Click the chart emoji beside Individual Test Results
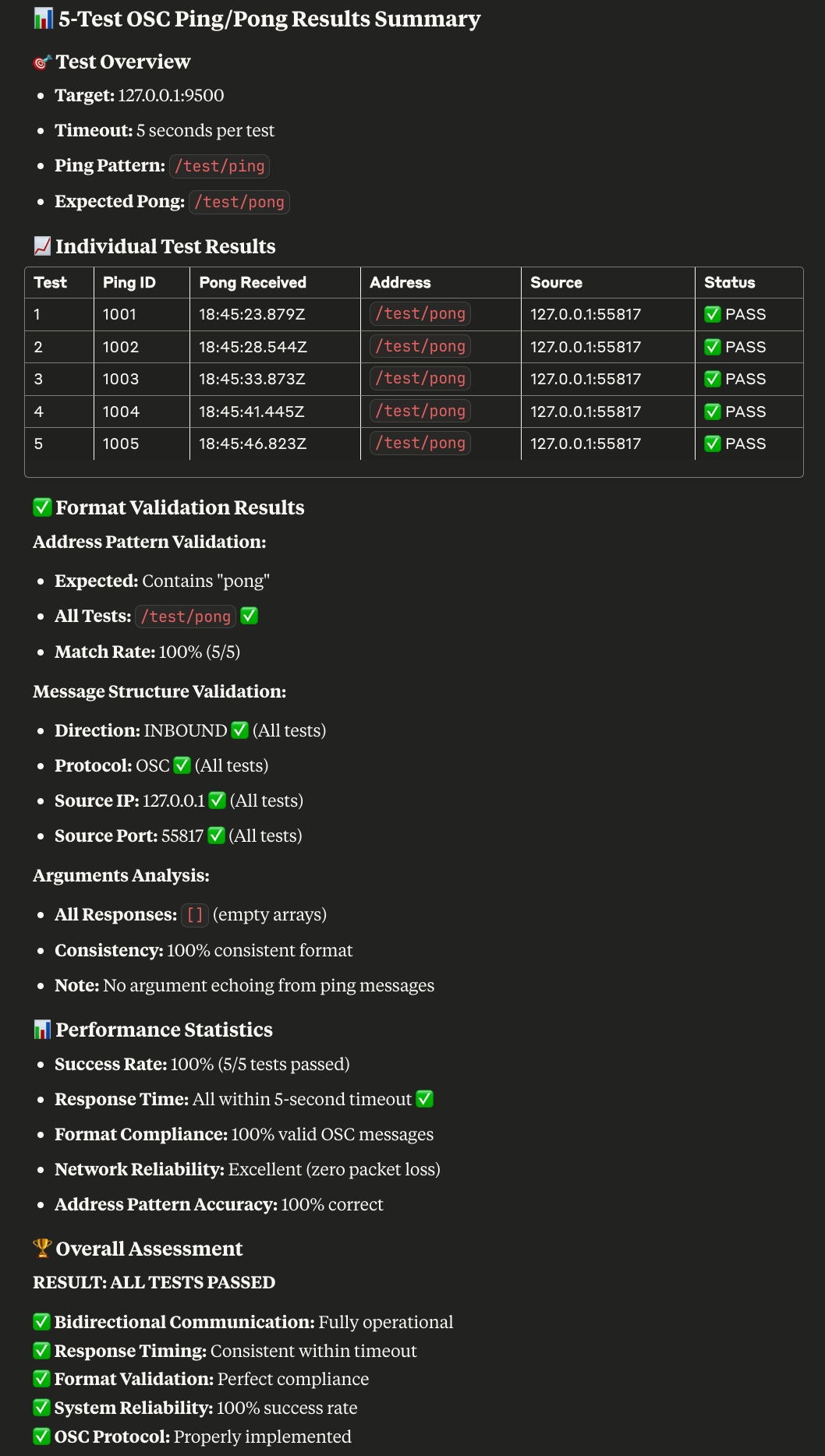Screen dimensions: 825x1456 click(42, 246)
